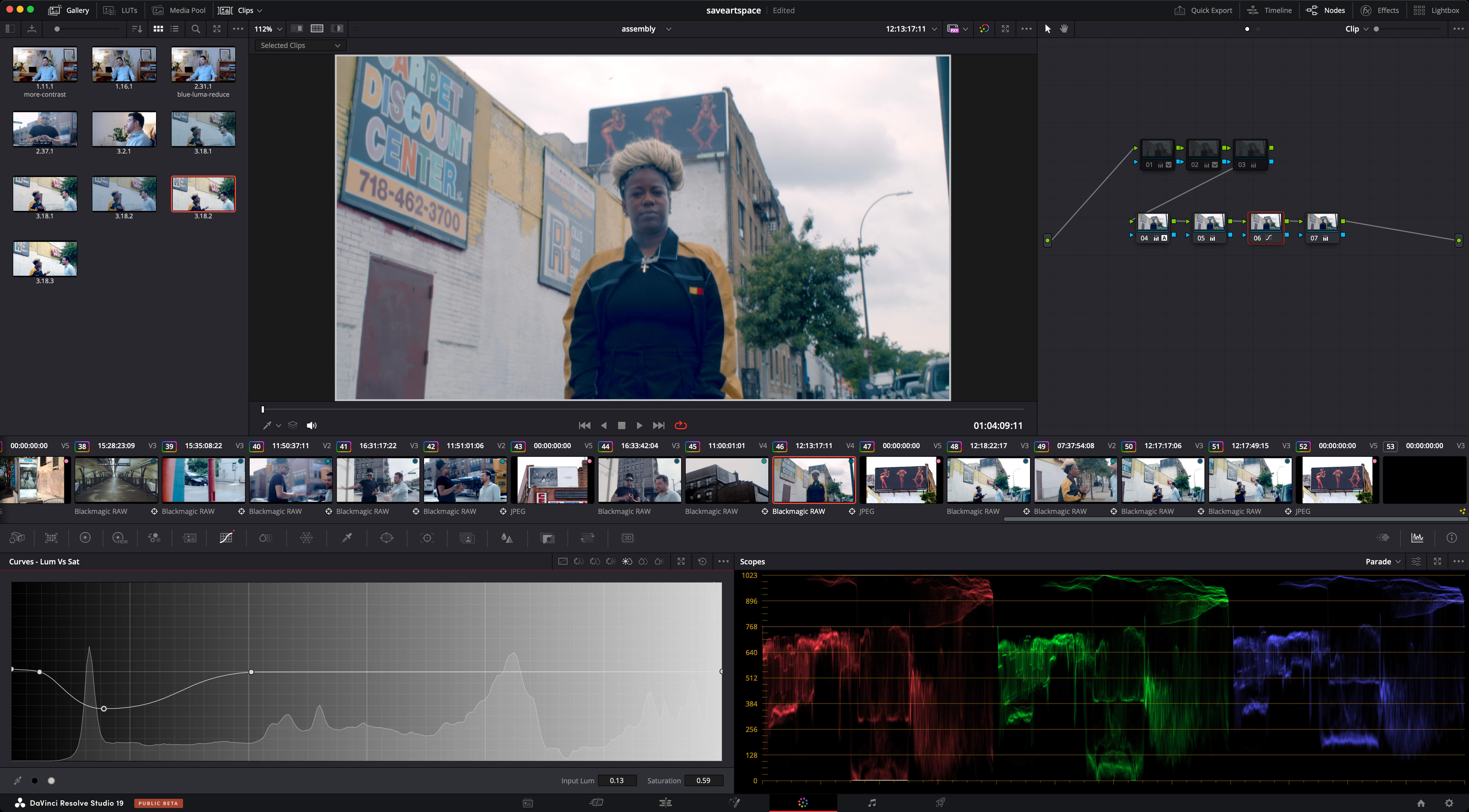
Task: Open the Camera Raw palette
Action: pyautogui.click(x=17, y=538)
